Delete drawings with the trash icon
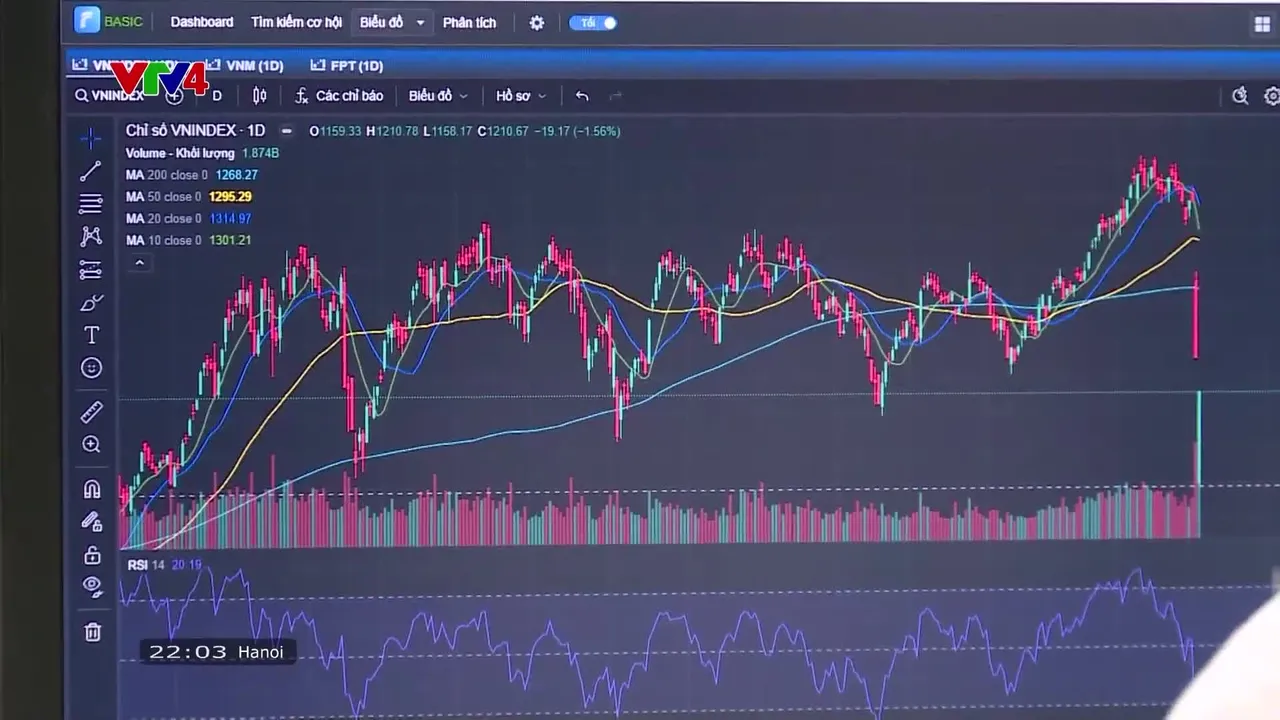 92,631
